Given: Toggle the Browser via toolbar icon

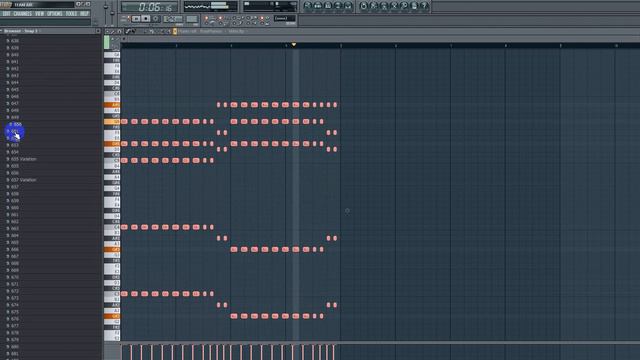Looking at the screenshot, I should coord(338,6).
